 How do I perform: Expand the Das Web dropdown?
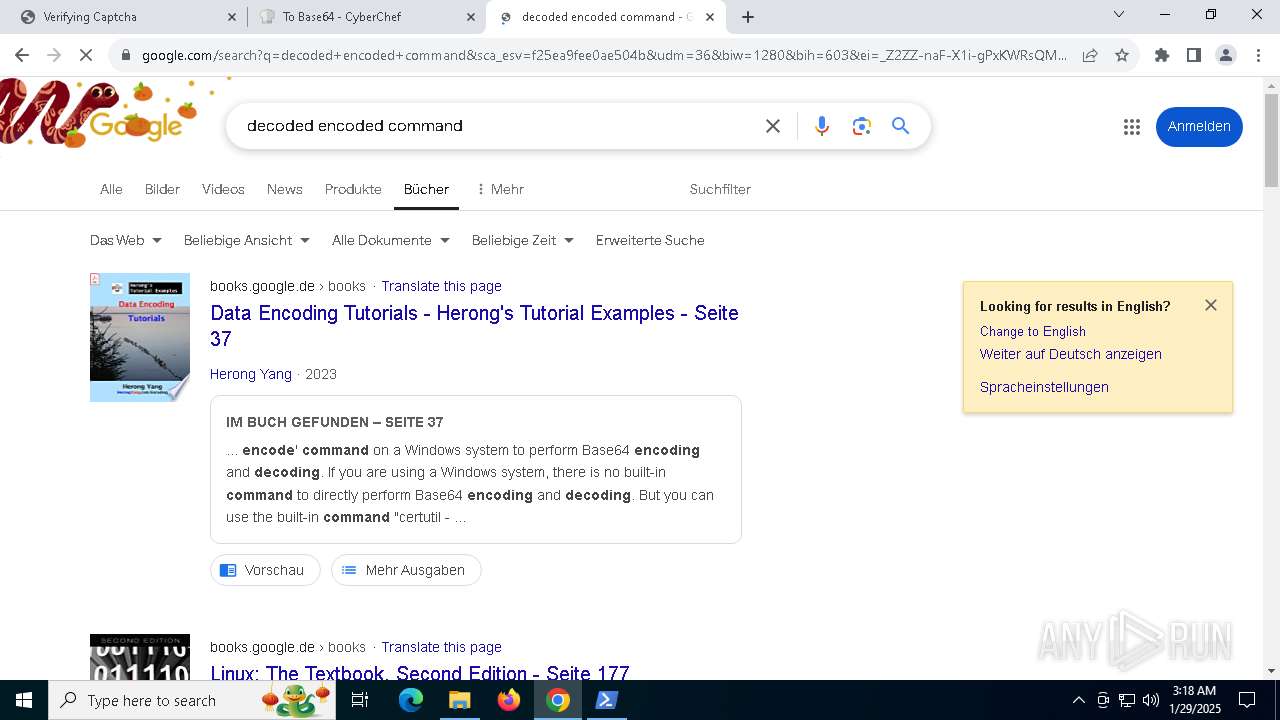point(126,240)
